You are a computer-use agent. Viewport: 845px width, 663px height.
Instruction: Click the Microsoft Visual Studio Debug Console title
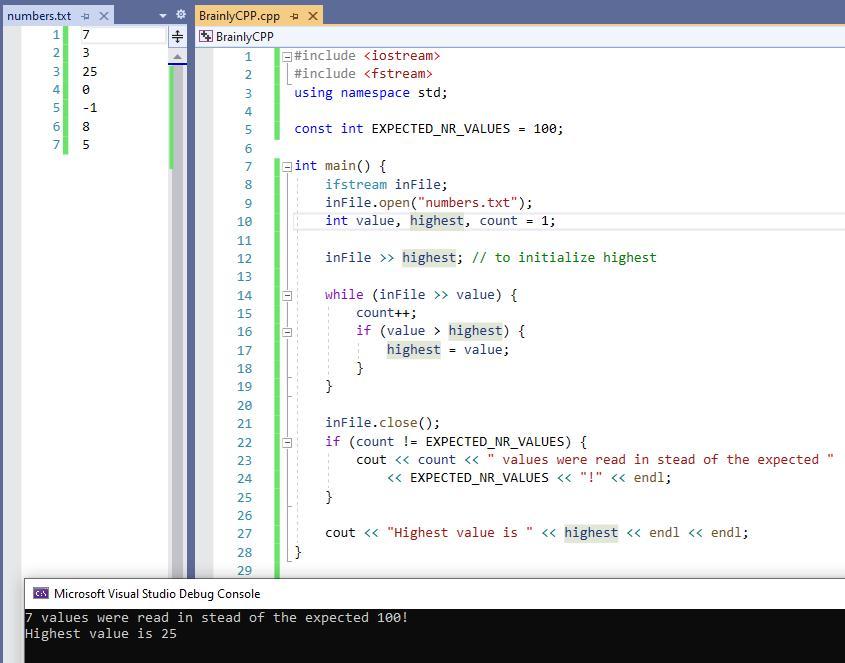(x=157, y=593)
